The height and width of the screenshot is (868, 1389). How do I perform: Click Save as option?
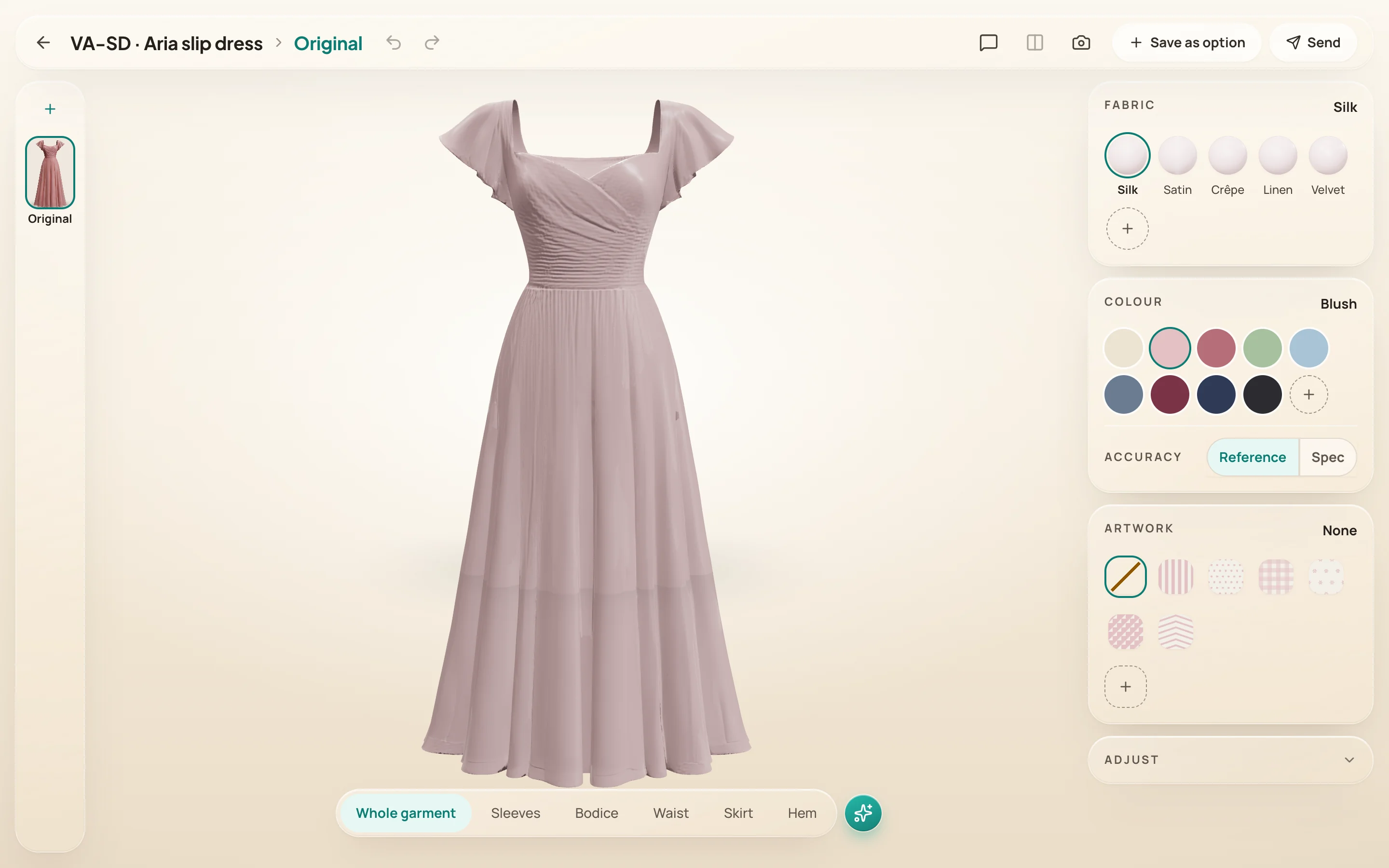coord(1187,42)
